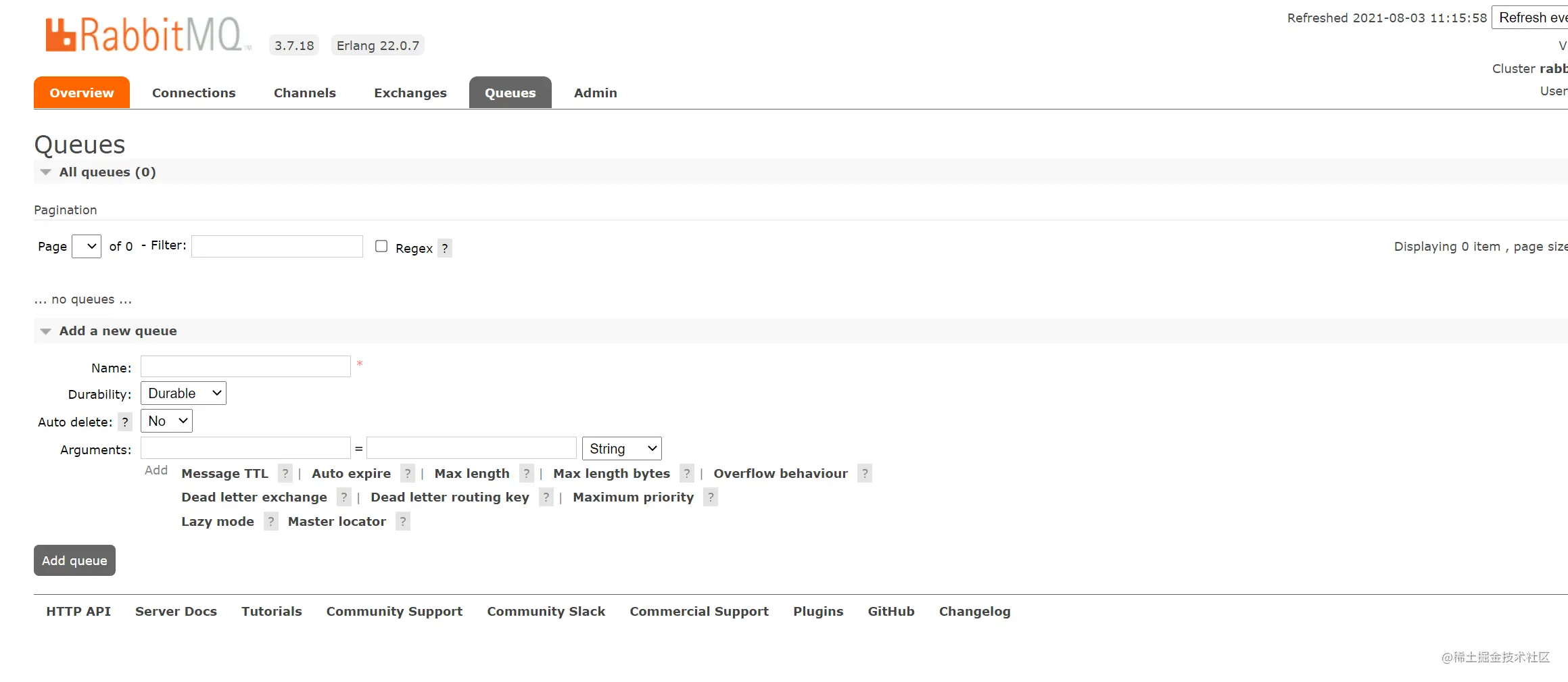Open the GitHub footer link

click(x=891, y=611)
